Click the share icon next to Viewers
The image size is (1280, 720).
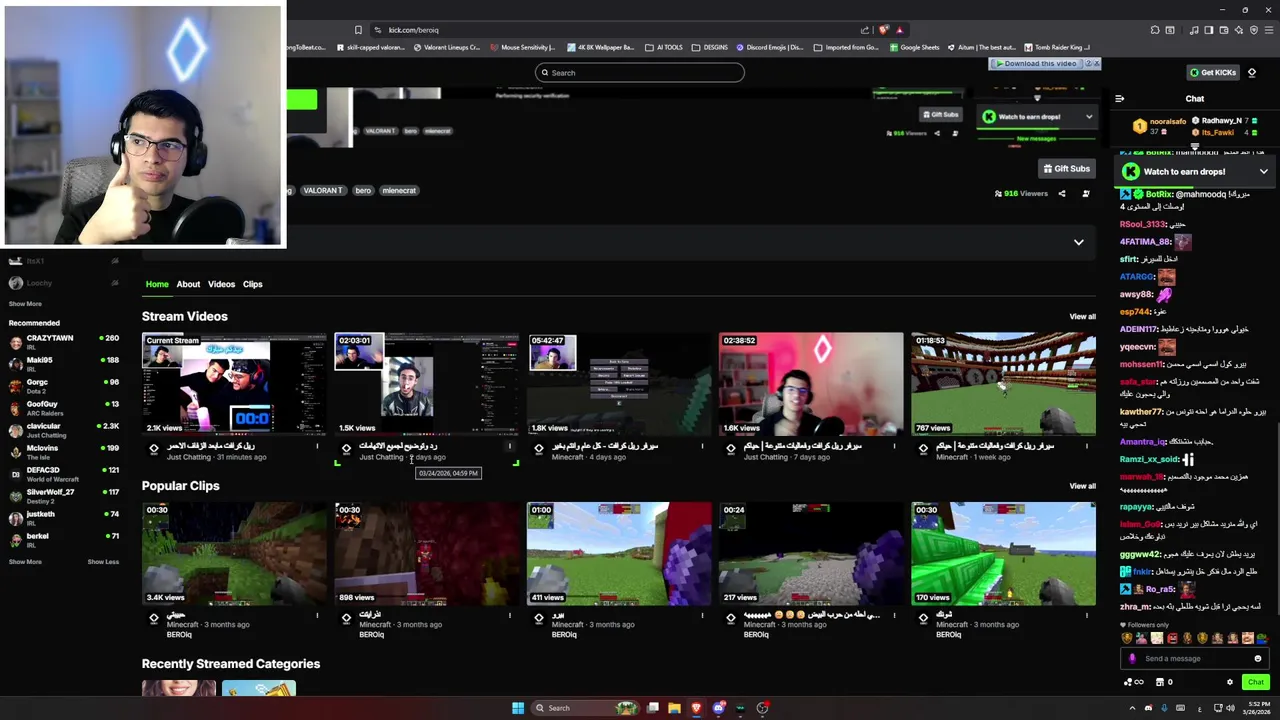(1062, 194)
